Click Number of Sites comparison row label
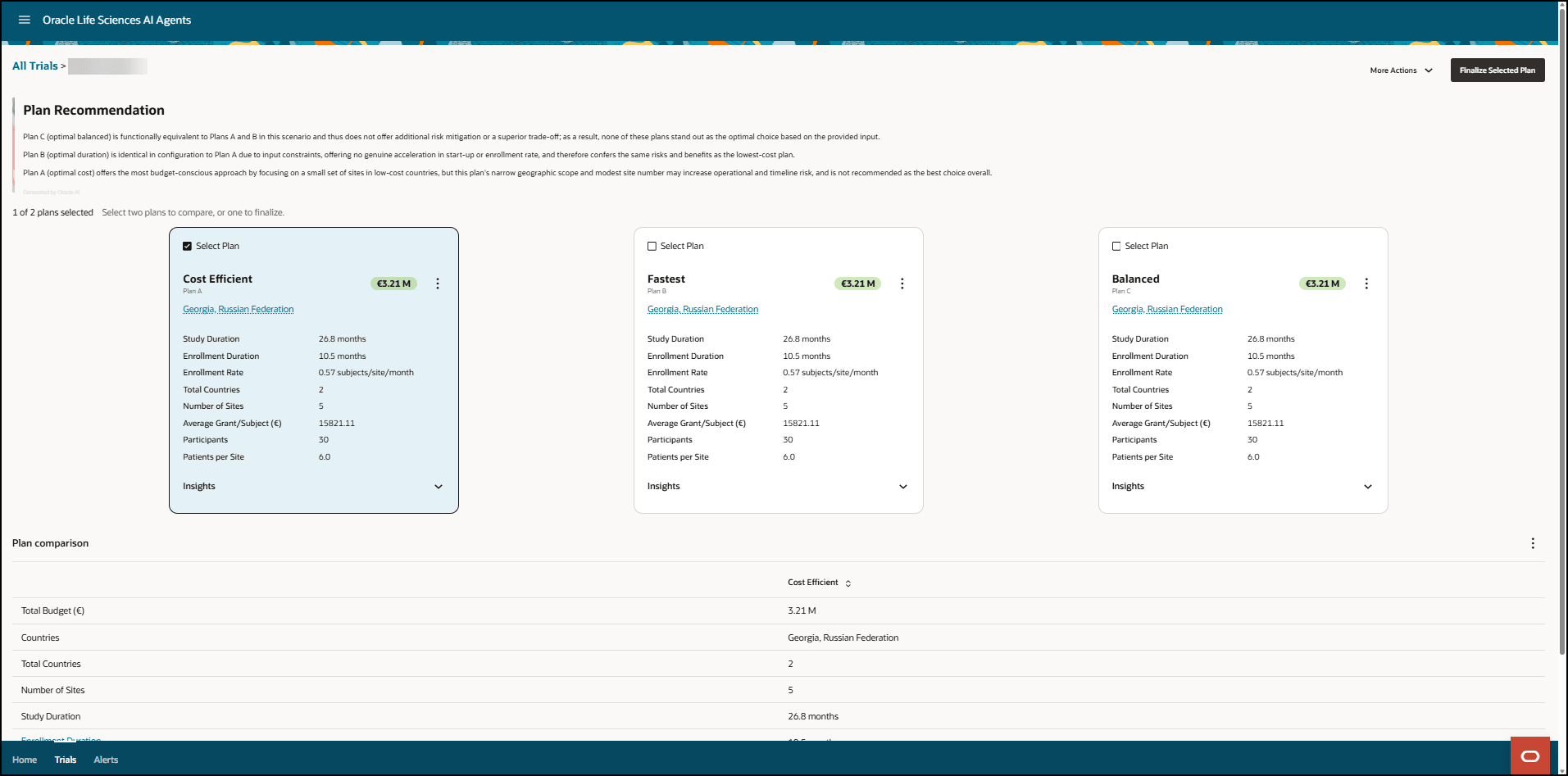 53,690
